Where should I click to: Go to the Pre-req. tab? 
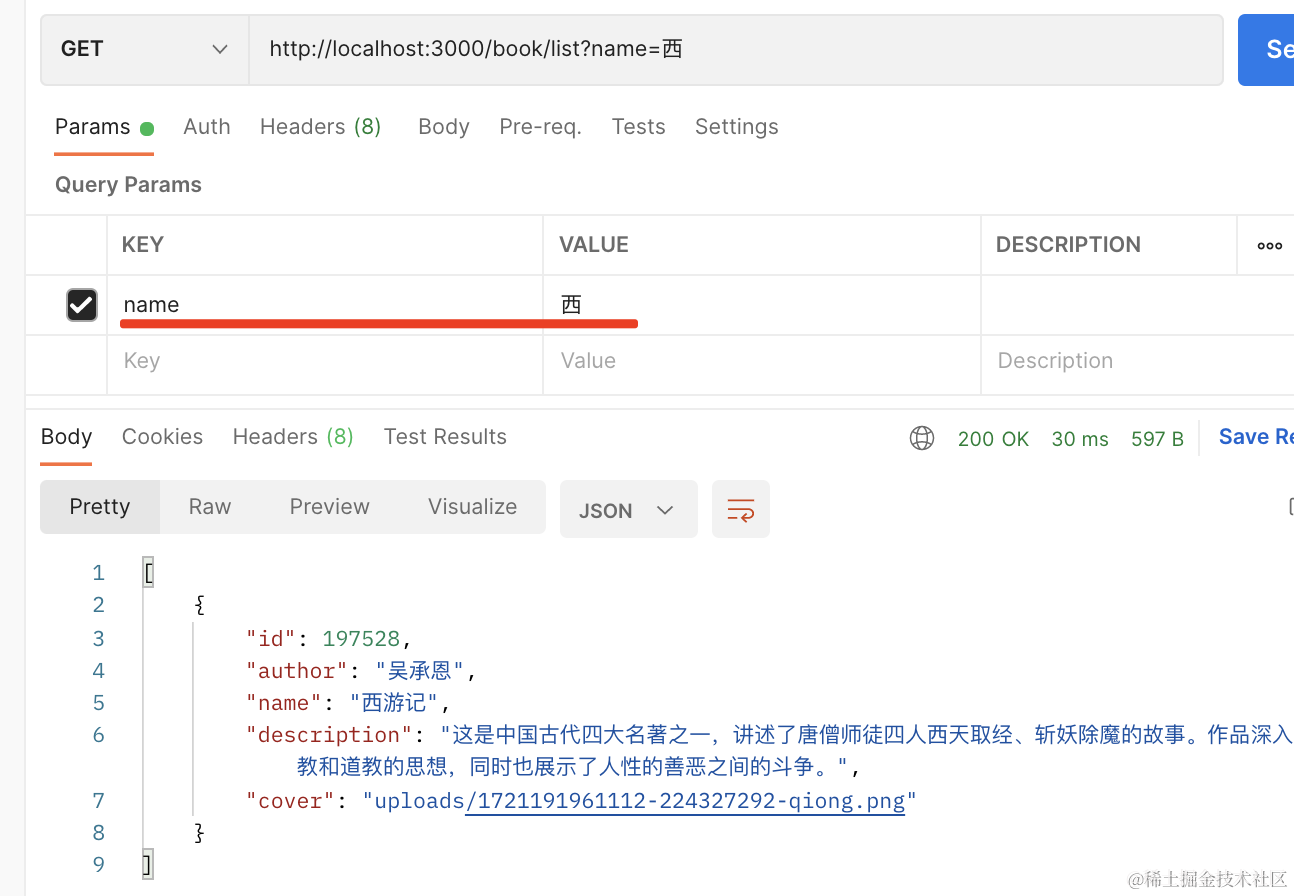coord(540,127)
